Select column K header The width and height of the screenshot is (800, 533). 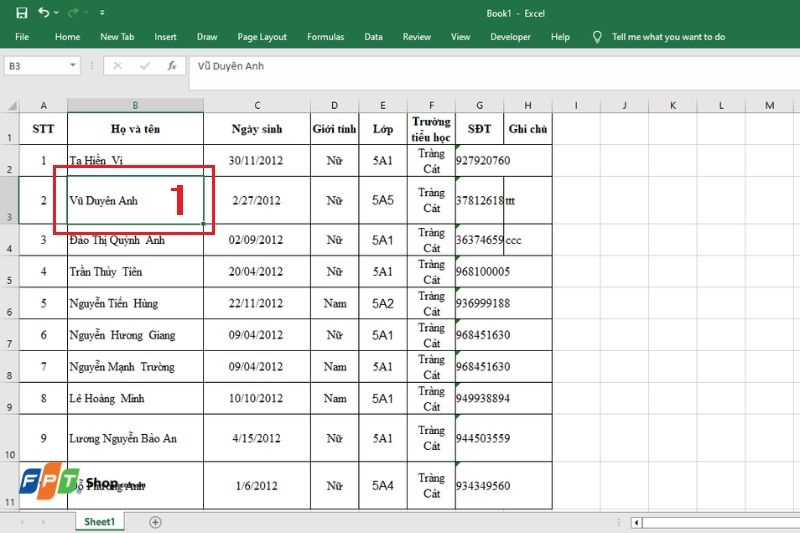[672, 106]
